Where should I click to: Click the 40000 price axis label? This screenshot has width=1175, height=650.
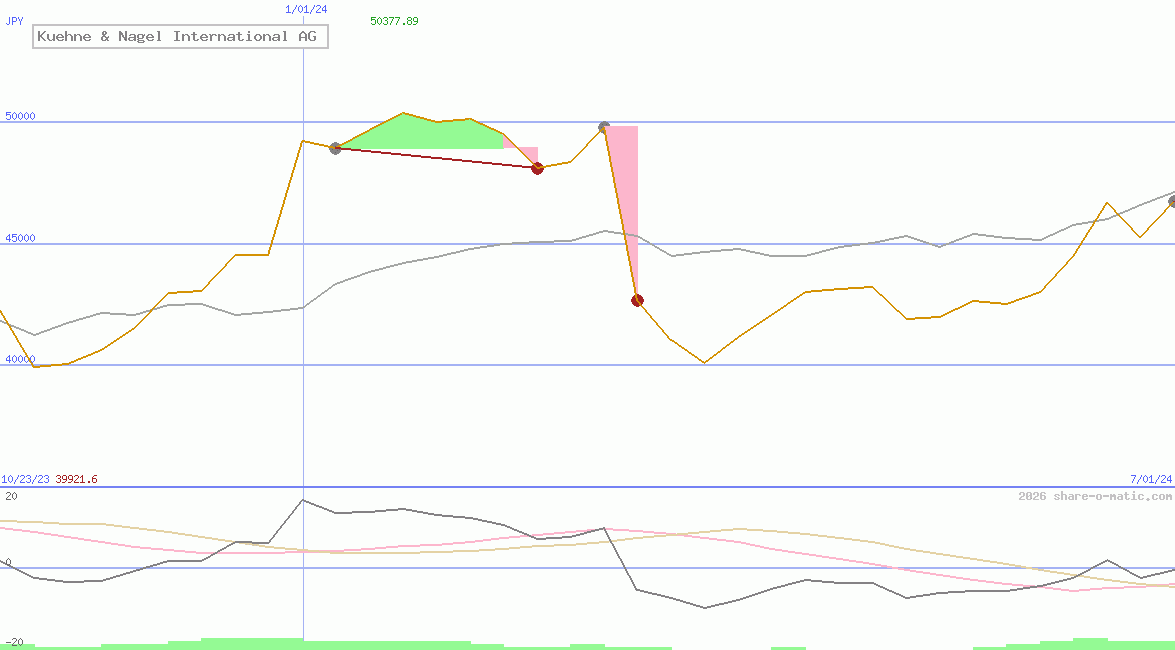[x=20, y=359]
